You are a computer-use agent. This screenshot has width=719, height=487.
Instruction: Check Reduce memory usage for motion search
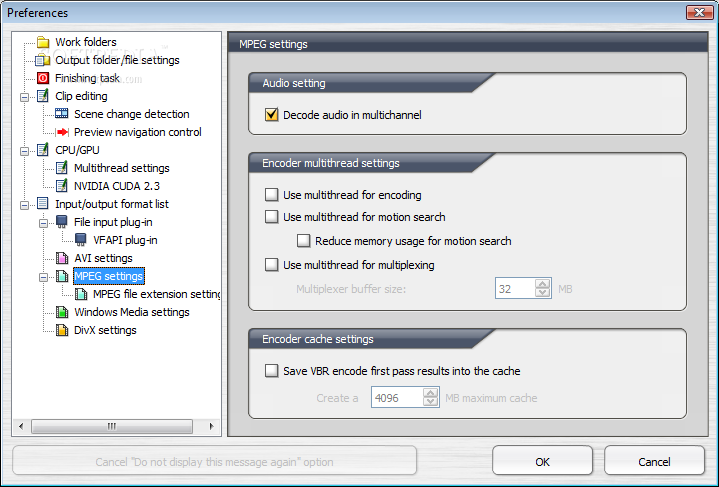[304, 241]
